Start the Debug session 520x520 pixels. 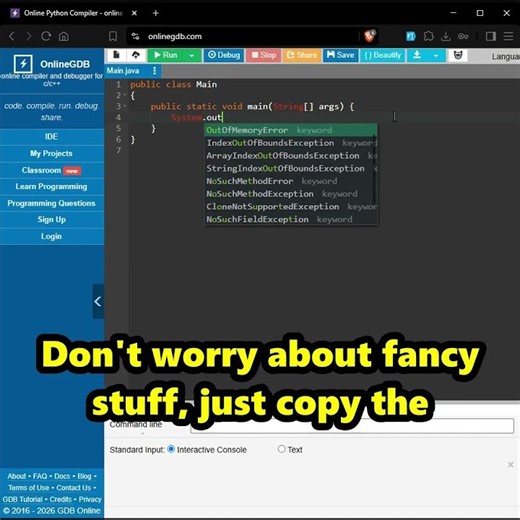pyautogui.click(x=224, y=55)
